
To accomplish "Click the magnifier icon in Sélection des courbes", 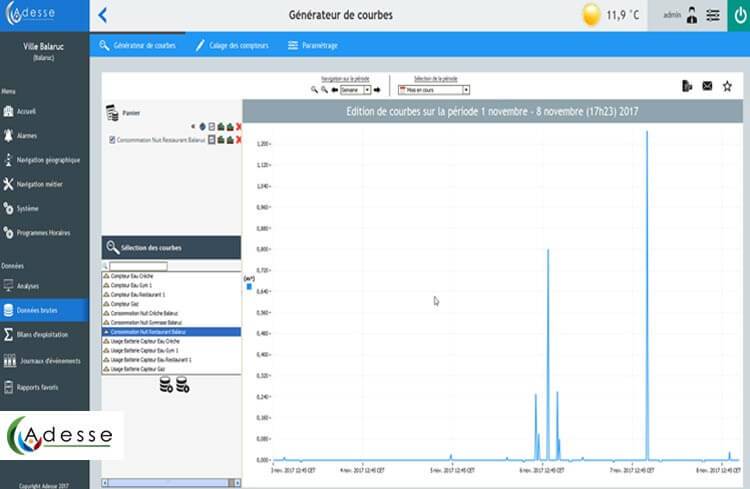I will pos(112,247).
